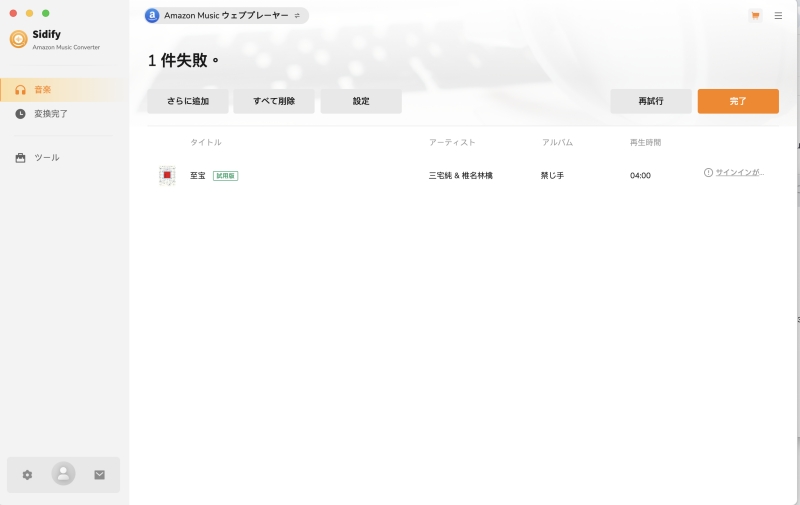This screenshot has height=505, width=800.
Task: Click the アーティスト column header
Action: (x=452, y=142)
